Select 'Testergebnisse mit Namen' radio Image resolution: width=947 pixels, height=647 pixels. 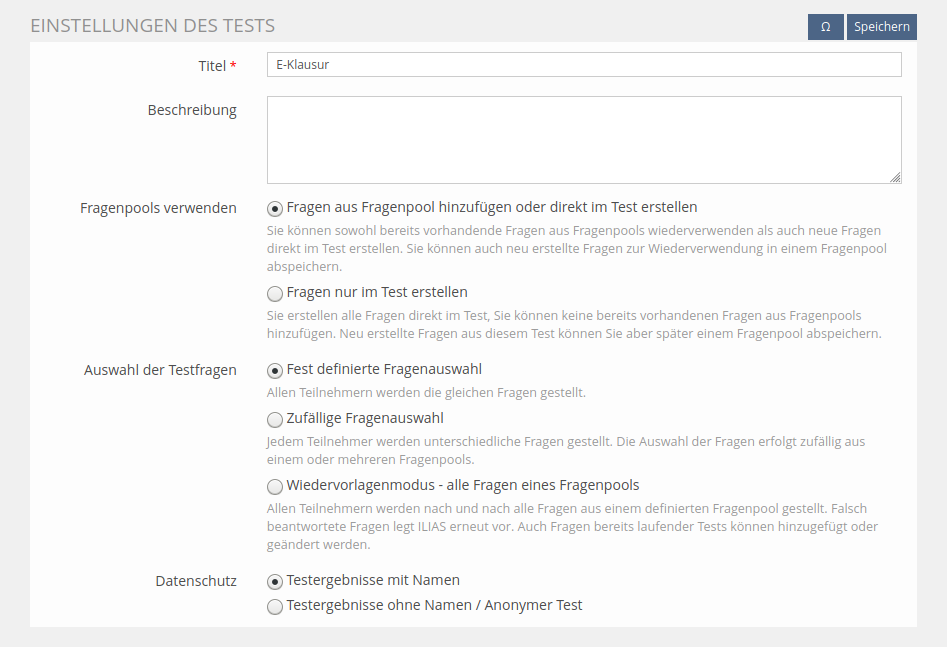click(x=275, y=582)
